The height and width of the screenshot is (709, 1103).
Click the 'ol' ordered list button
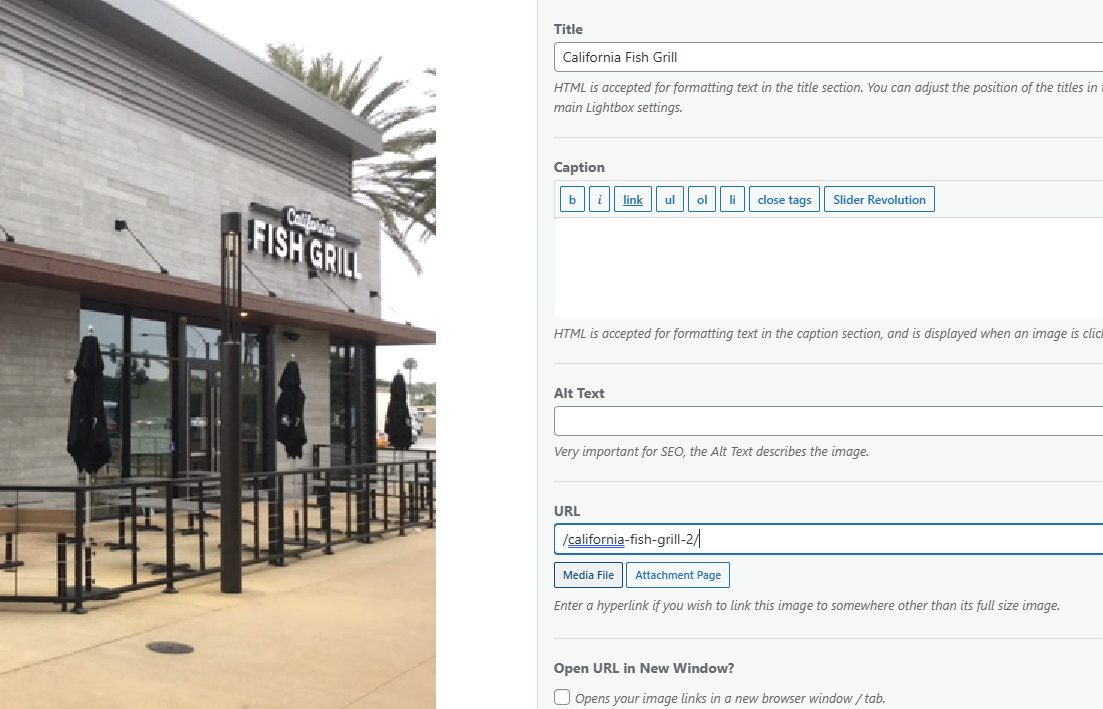coord(702,200)
